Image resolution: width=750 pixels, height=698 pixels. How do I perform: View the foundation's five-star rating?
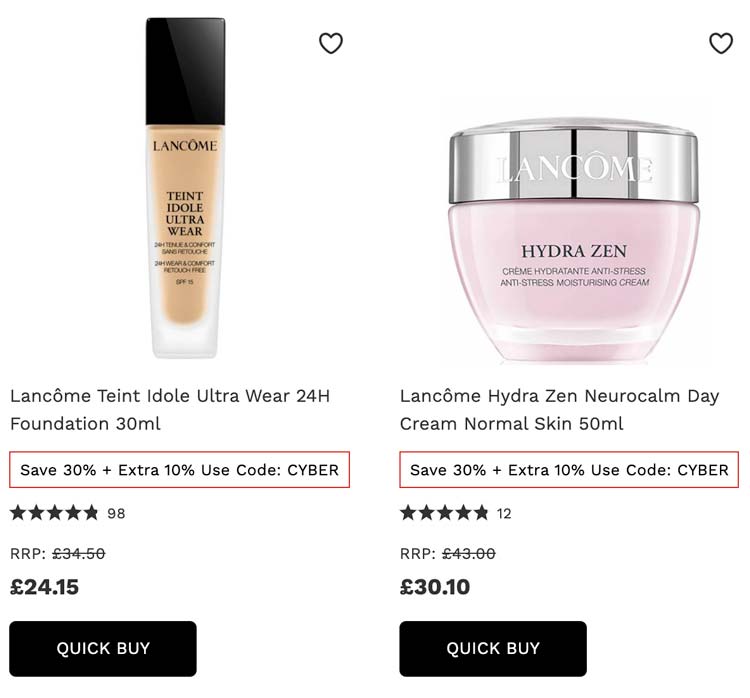54,513
